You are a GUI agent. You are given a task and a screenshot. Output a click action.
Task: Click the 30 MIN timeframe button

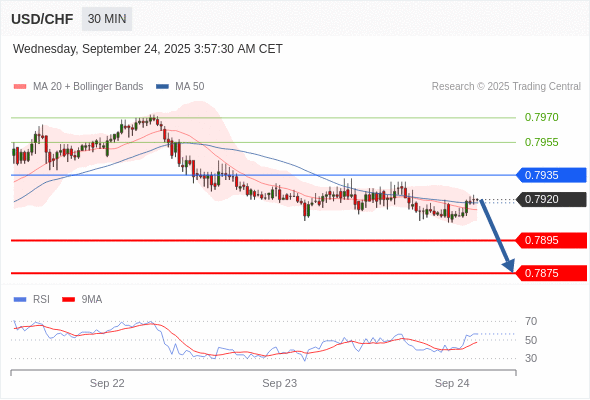(107, 19)
